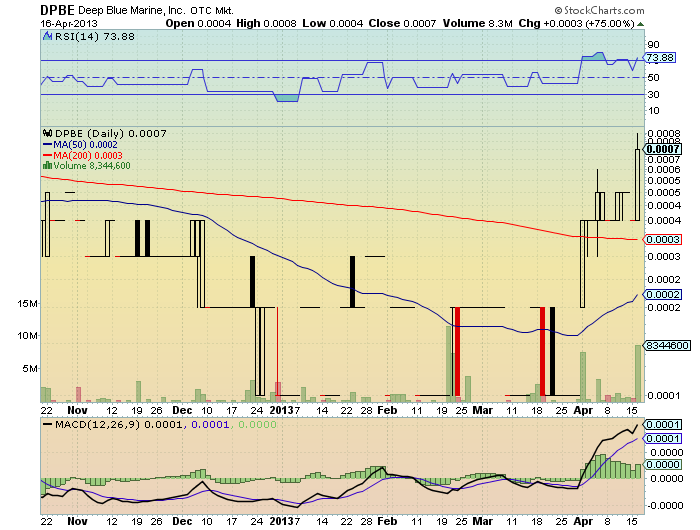Image resolution: width=700 pixels, height=530 pixels.
Task: Click the StockCharts.com copyright text
Action: coord(599,10)
